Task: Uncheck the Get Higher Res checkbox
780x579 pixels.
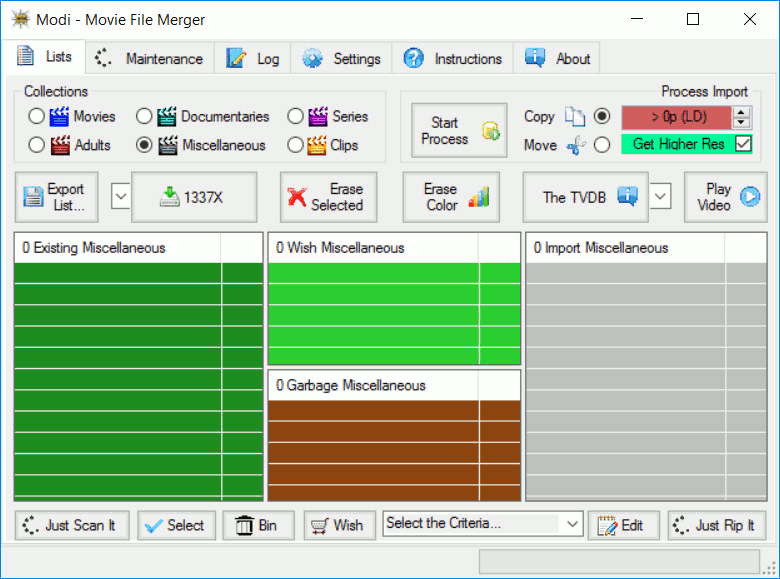Action: 743,144
